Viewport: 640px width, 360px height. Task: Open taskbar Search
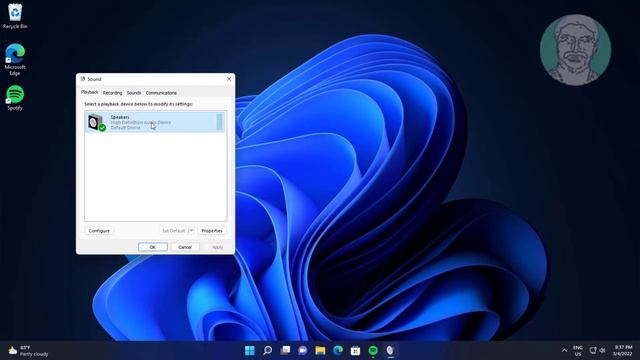coord(267,350)
